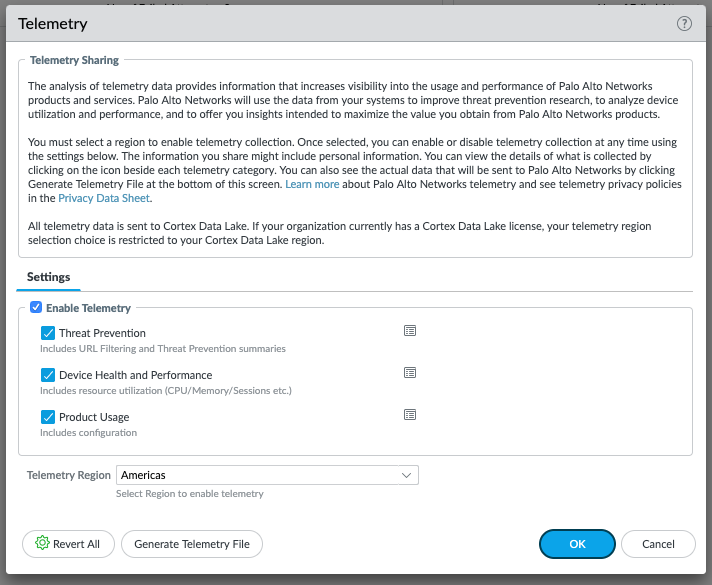Image resolution: width=712 pixels, height=585 pixels.
Task: Confirm with the OK button
Action: click(577, 544)
